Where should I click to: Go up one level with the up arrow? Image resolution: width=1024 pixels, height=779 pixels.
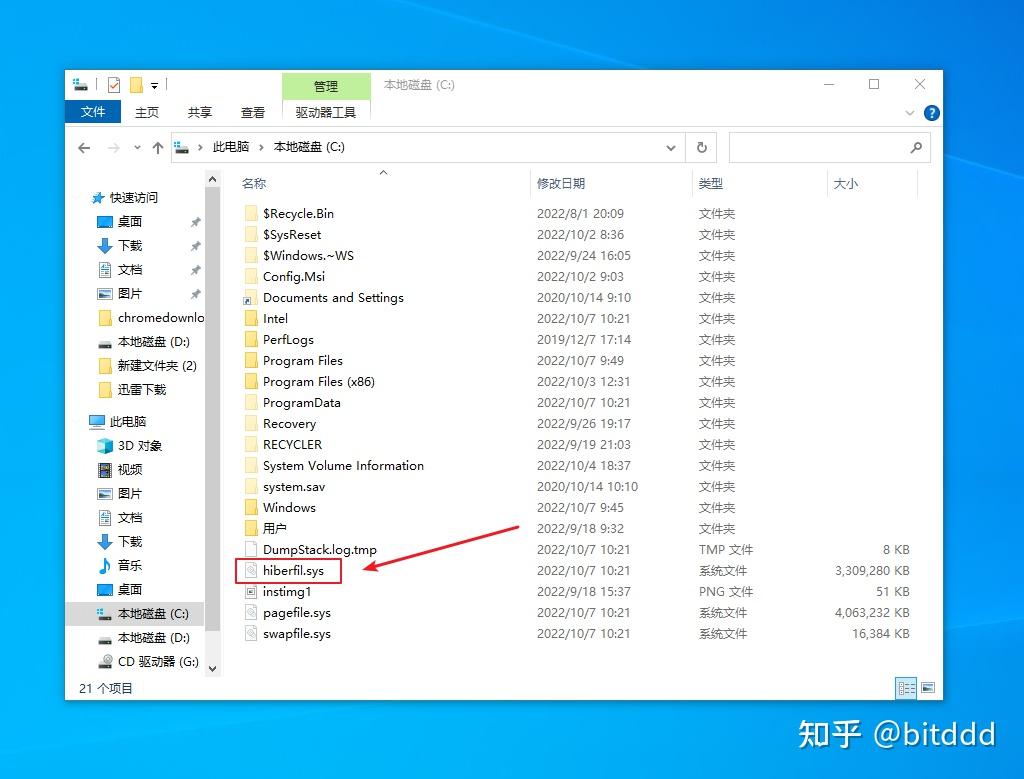point(157,148)
